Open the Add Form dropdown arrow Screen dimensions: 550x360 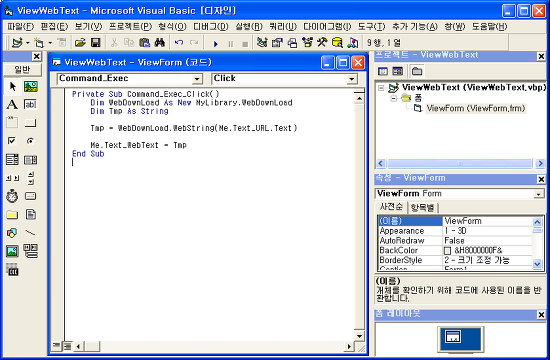[50, 43]
